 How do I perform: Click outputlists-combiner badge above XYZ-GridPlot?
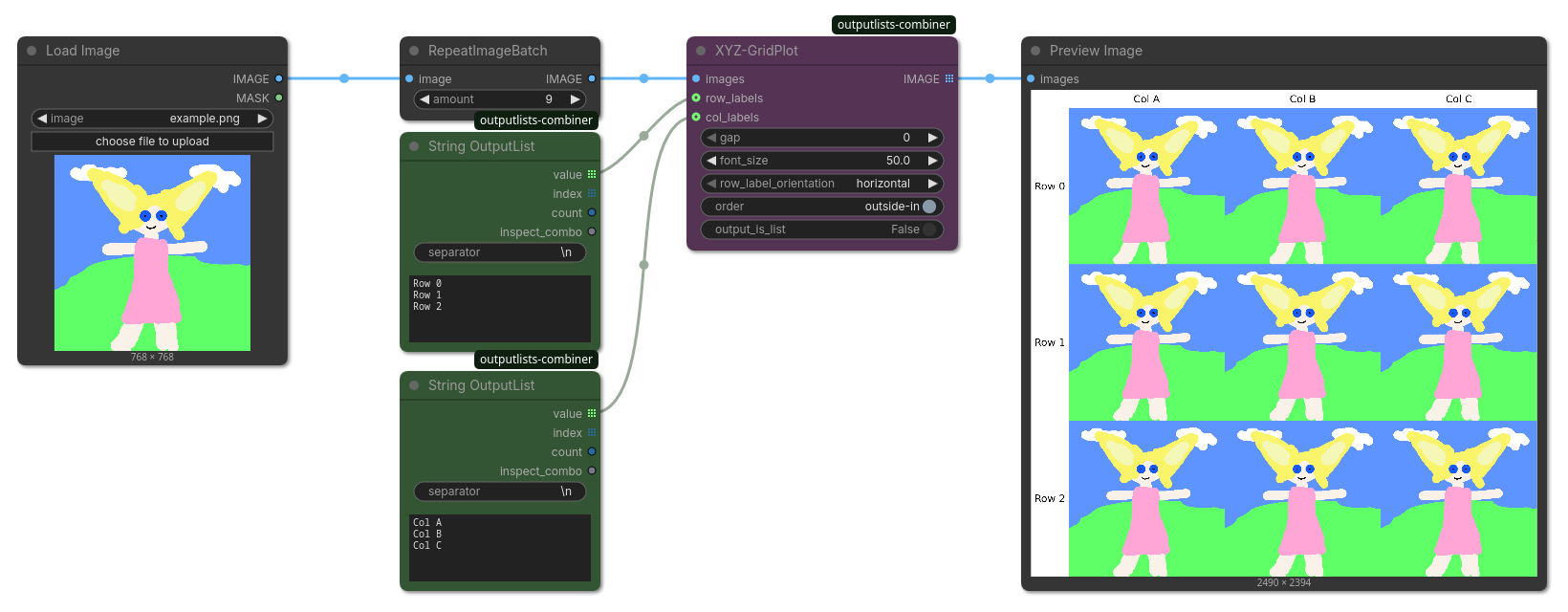point(894,25)
